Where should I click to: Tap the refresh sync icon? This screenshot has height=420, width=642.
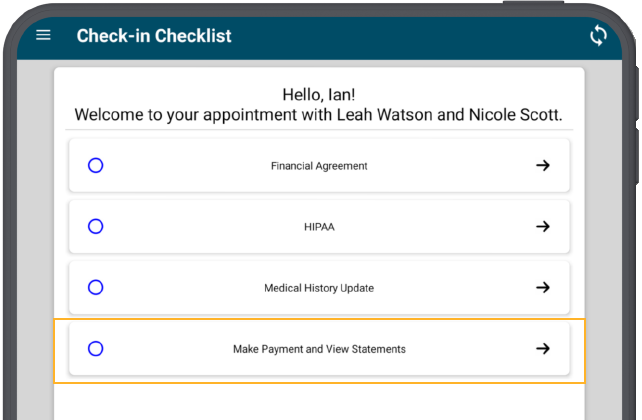598,36
